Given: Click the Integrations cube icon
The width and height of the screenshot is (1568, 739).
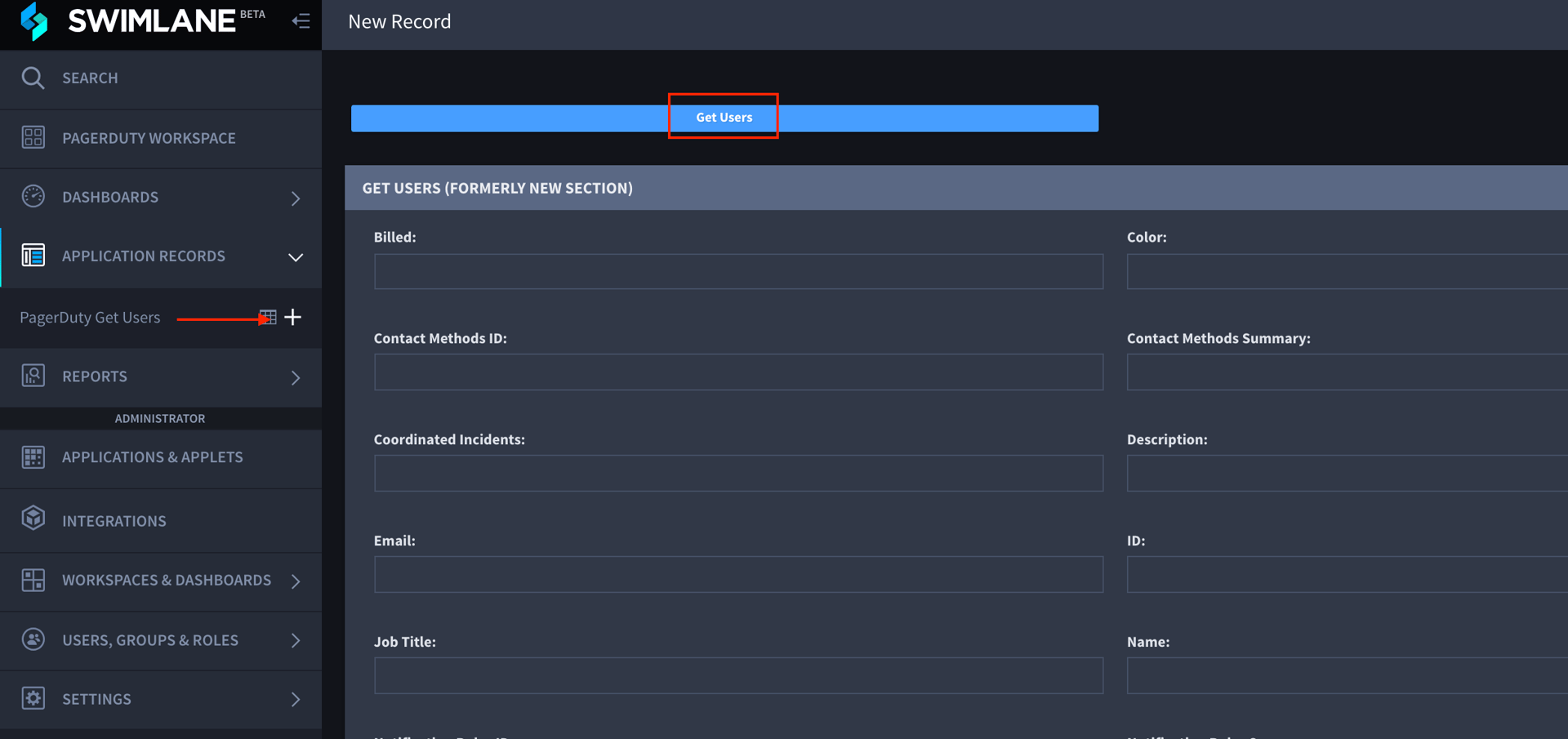Looking at the screenshot, I should (33, 519).
